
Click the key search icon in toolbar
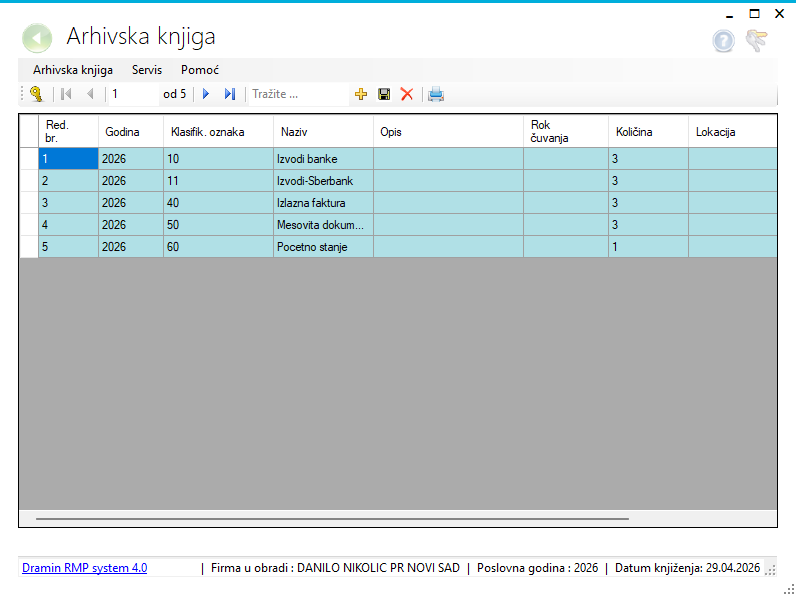[36, 94]
